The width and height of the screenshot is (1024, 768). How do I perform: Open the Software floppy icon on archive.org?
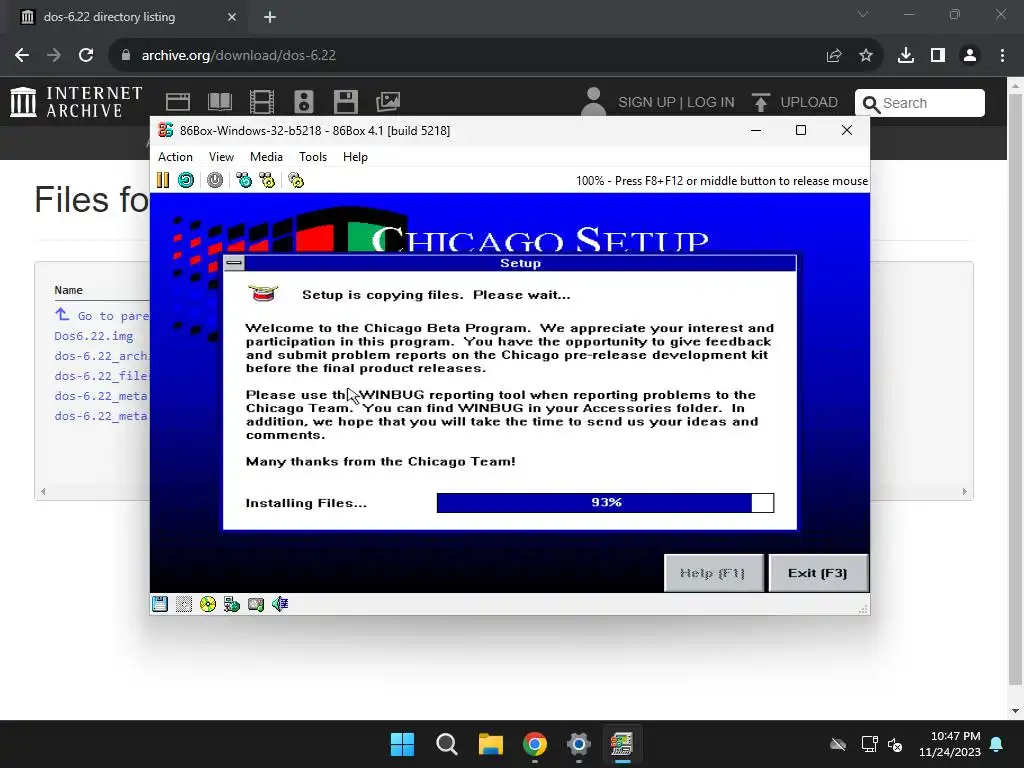pyautogui.click(x=345, y=102)
